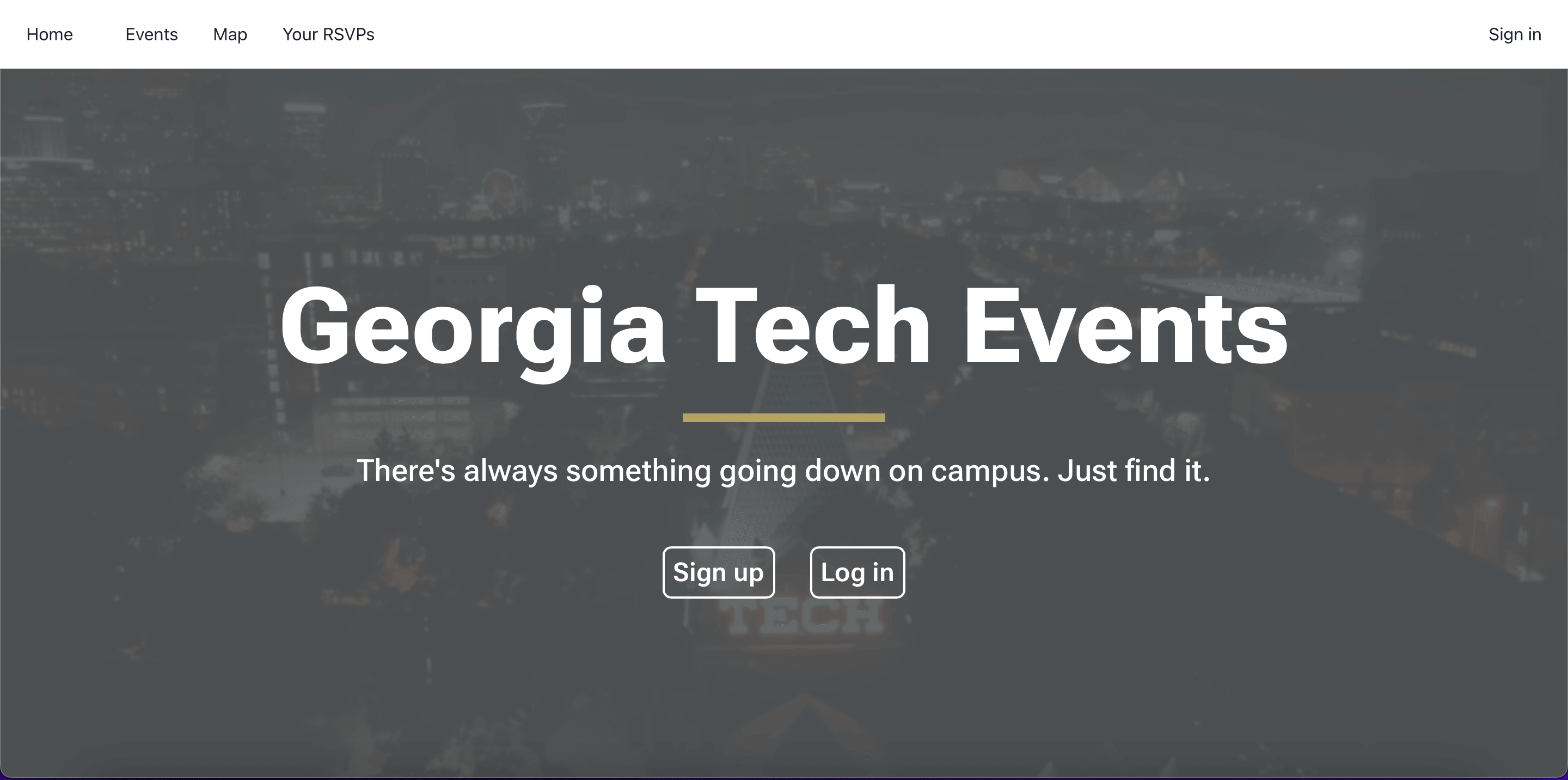Click the gold divider line under heading
Screen dimensions: 1568x780
click(784, 418)
